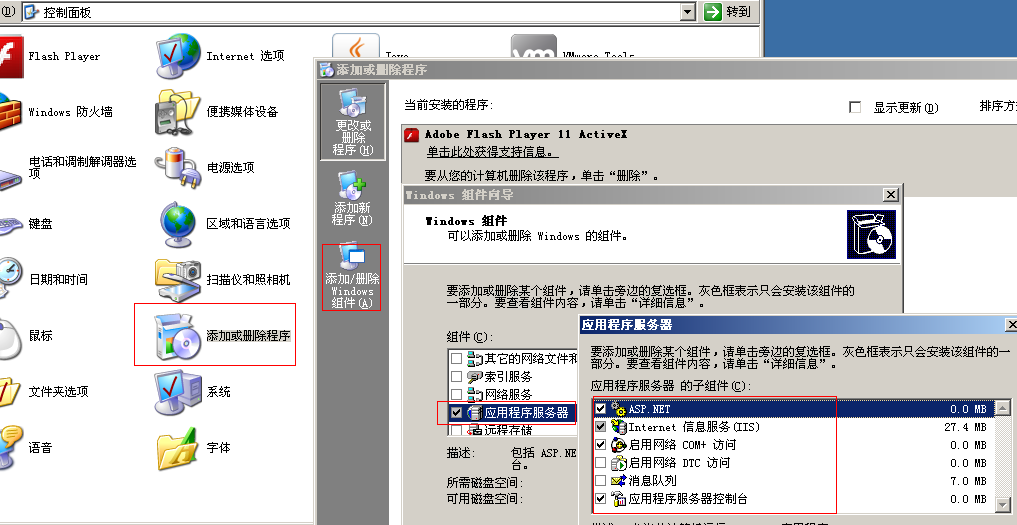The image size is (1017, 525).
Task: Toggle 应用程序服务器控制台 checkbox
Action: click(601, 499)
